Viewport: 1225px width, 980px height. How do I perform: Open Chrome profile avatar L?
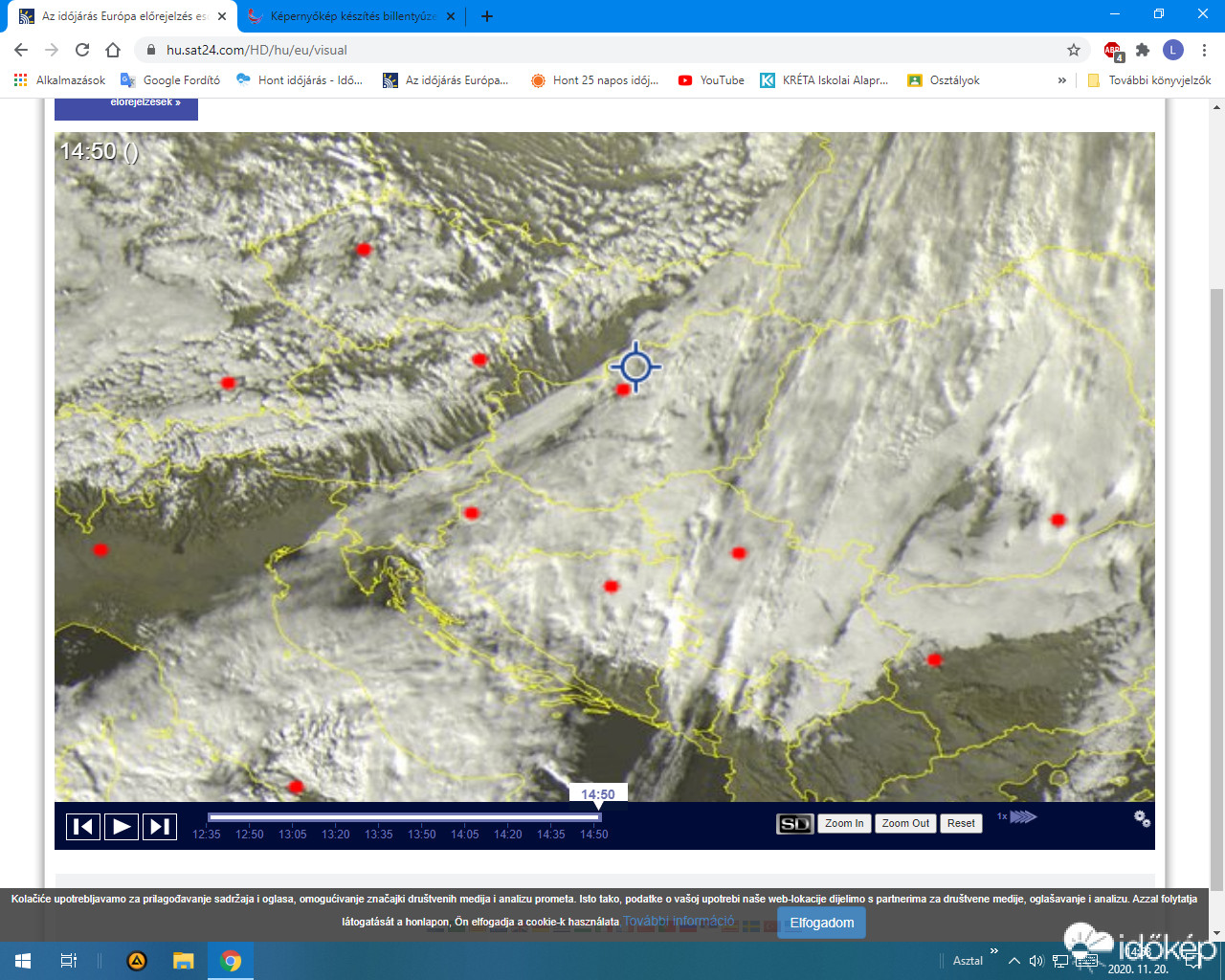point(1173,50)
